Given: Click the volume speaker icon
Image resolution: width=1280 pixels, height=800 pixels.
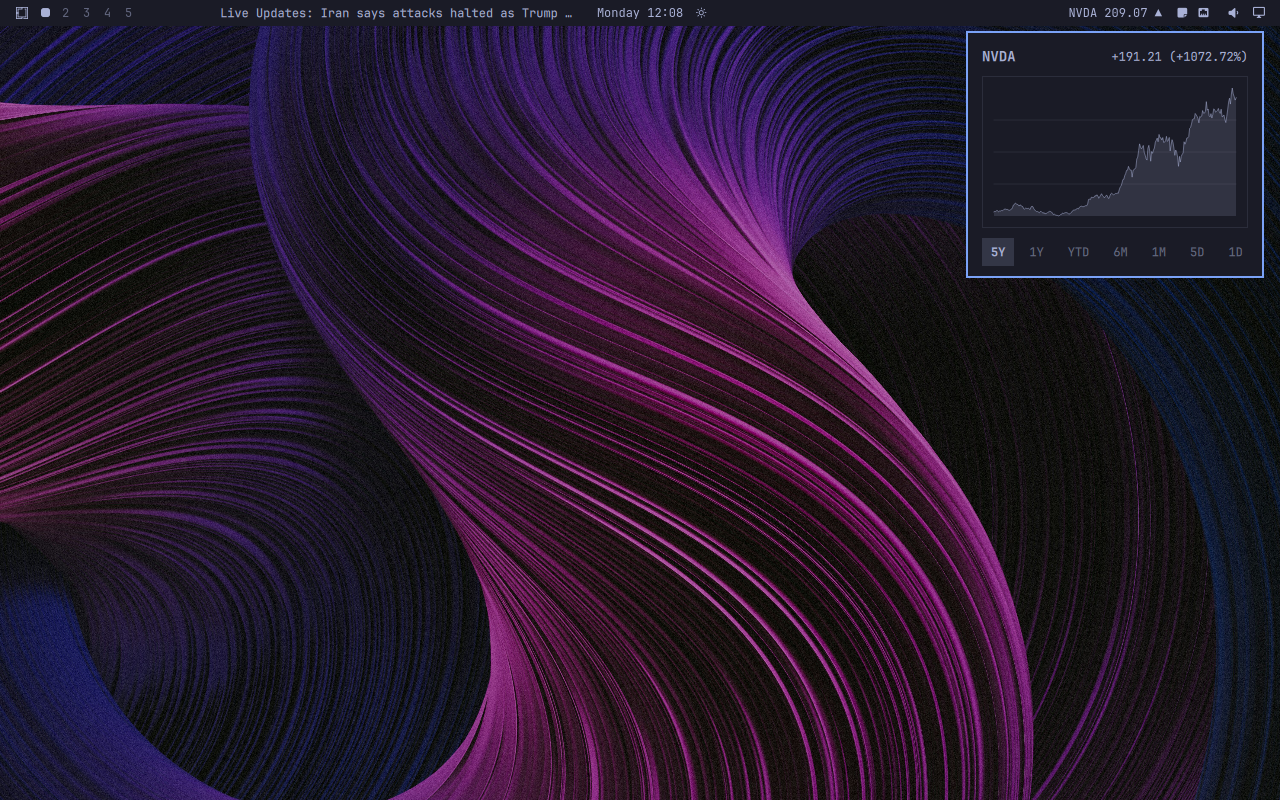Looking at the screenshot, I should click(1233, 13).
